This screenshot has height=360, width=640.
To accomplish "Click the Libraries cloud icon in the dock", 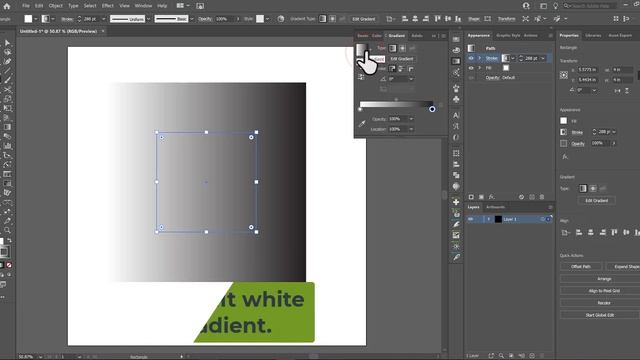I will click(456, 50).
